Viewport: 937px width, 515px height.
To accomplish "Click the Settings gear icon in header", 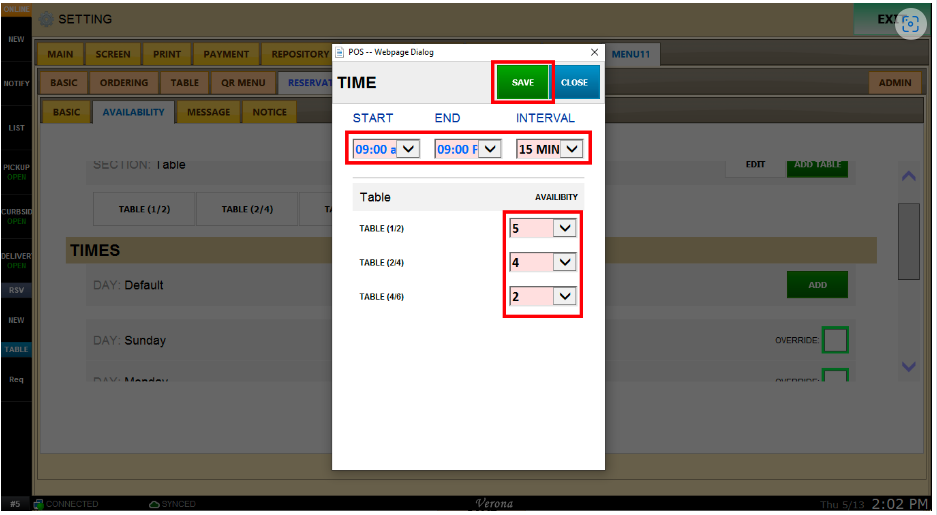I will point(46,20).
